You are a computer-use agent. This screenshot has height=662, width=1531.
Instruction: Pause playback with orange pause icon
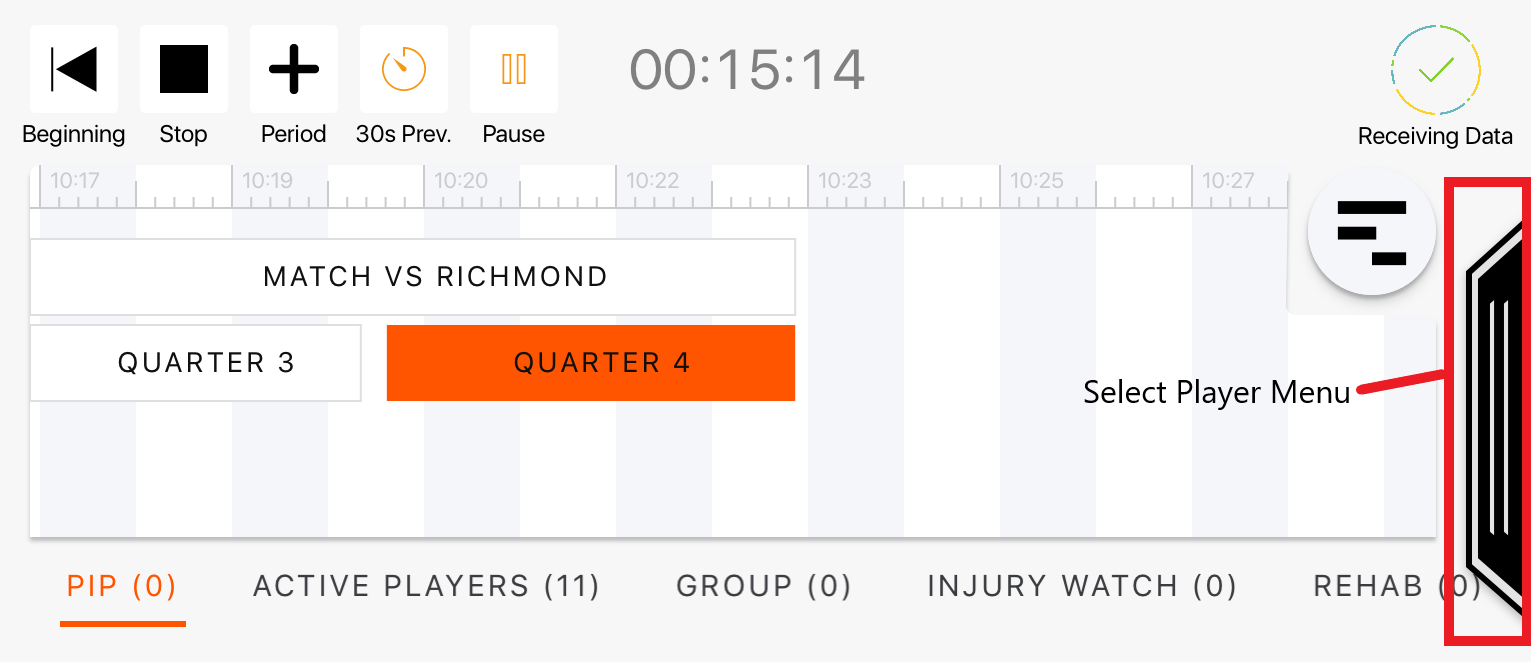click(x=514, y=69)
